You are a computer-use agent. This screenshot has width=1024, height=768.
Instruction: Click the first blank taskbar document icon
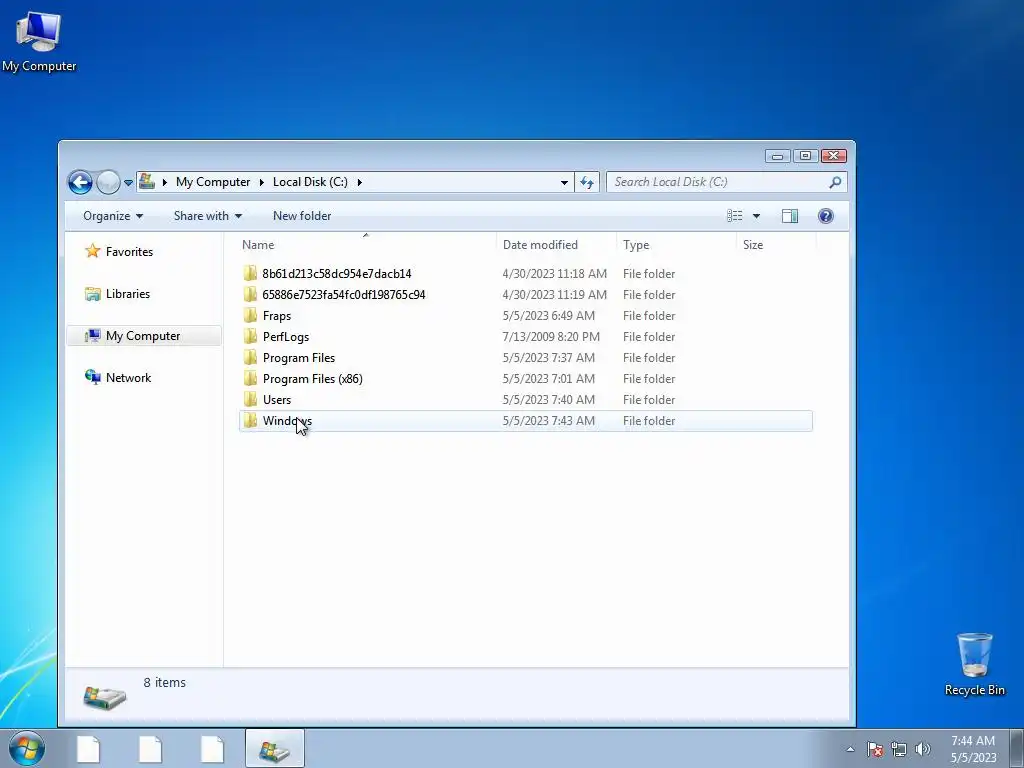click(88, 748)
